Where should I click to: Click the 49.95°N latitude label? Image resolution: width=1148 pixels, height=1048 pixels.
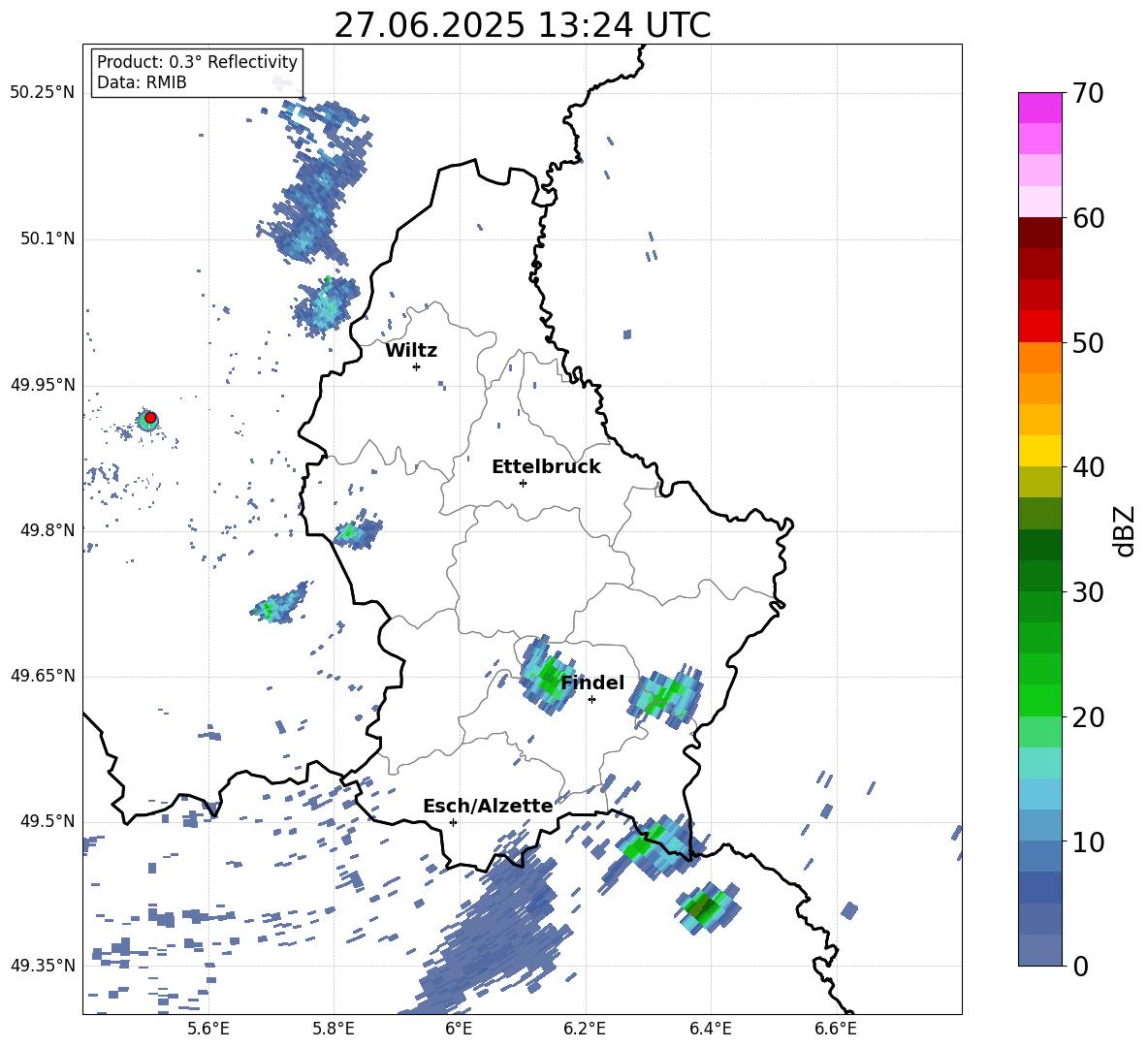(x=43, y=385)
